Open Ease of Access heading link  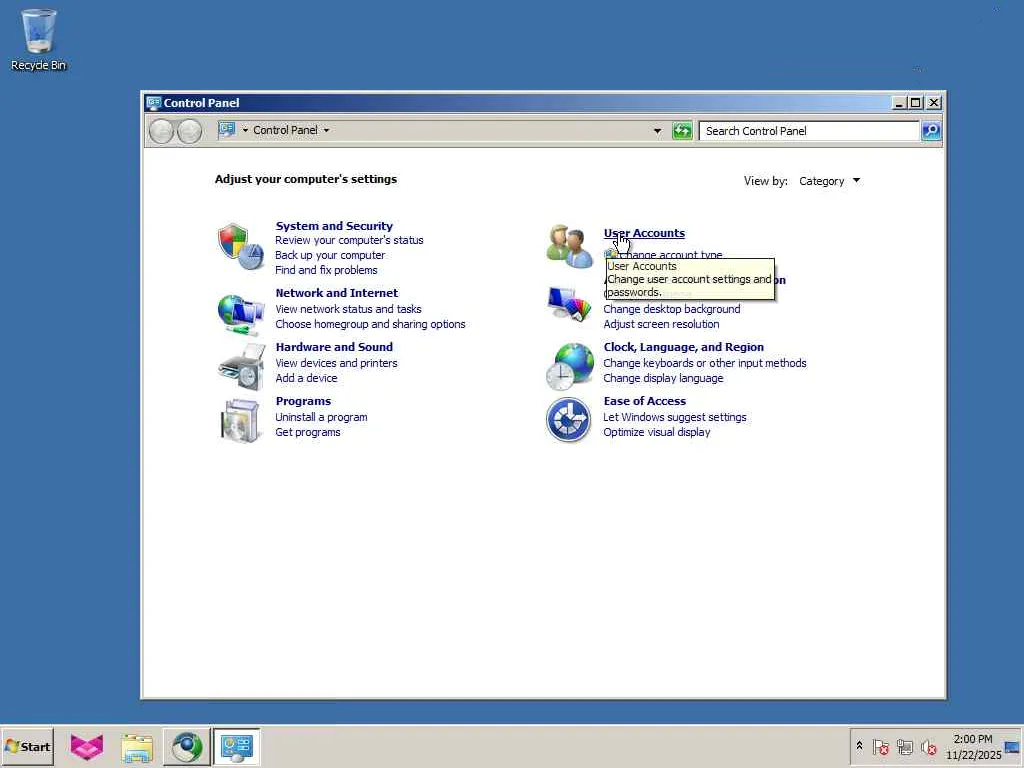(x=645, y=402)
